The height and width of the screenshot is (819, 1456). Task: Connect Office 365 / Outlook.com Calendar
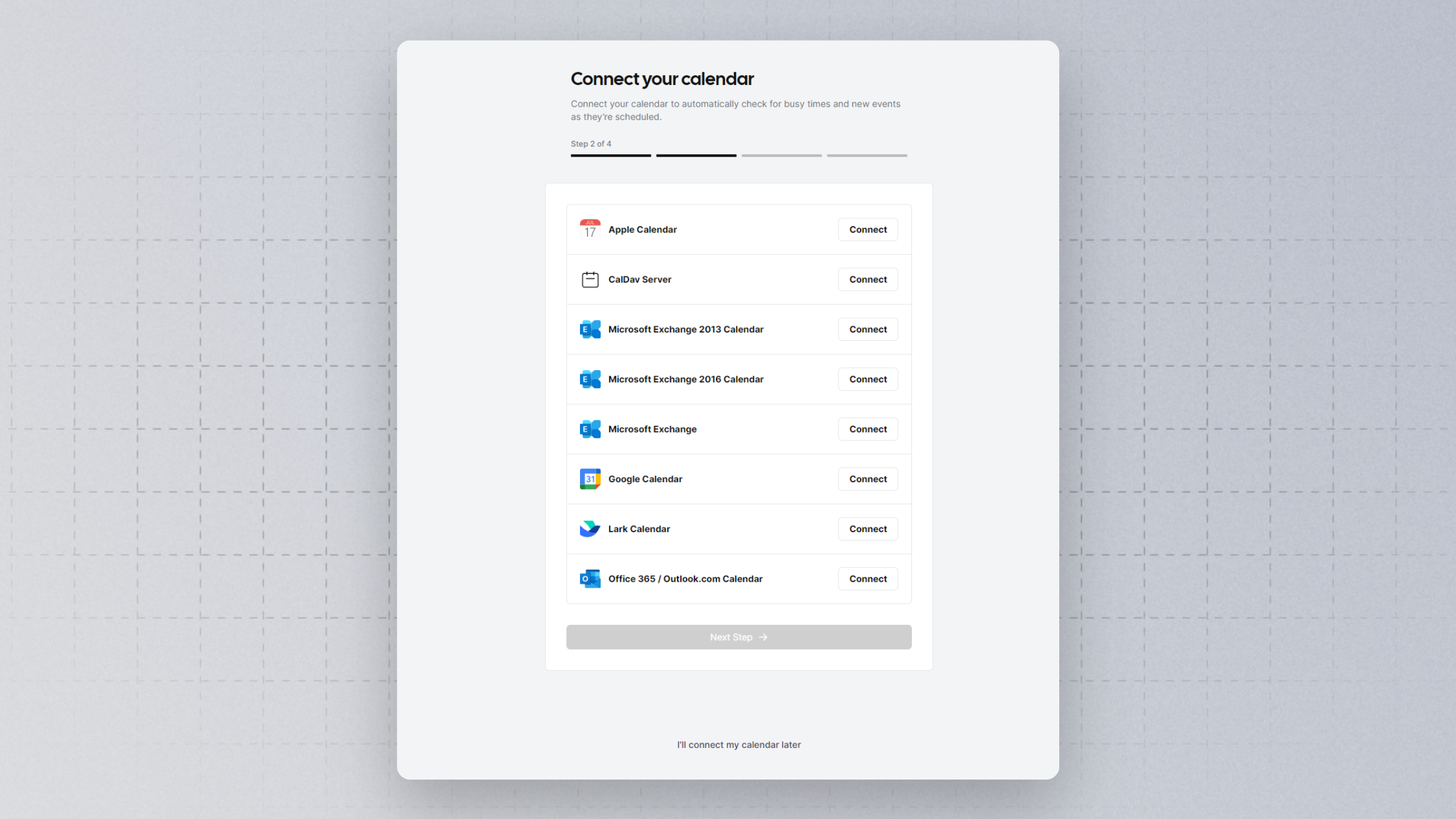[868, 579]
